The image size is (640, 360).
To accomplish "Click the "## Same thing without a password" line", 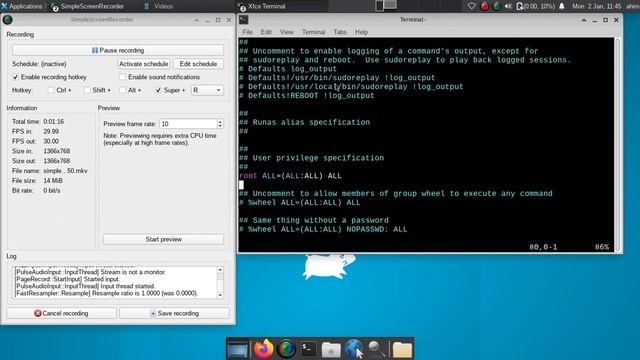I will 314,220.
